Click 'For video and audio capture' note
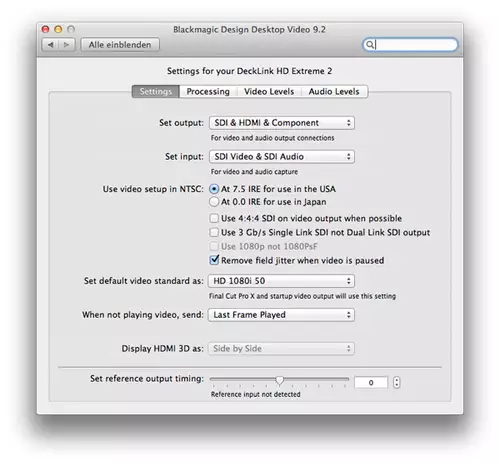The width and height of the screenshot is (500, 465). click(254, 172)
